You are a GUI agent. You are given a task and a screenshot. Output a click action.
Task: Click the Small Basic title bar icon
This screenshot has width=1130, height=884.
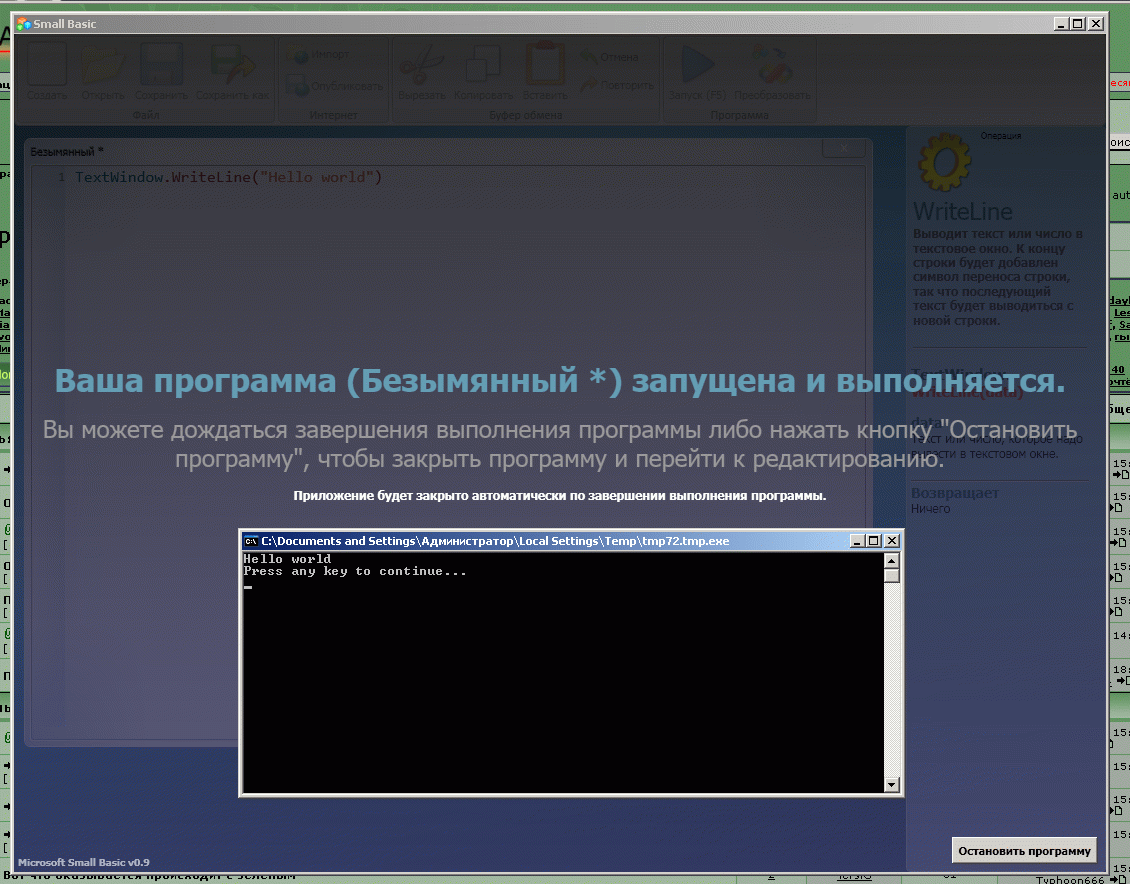[24, 24]
